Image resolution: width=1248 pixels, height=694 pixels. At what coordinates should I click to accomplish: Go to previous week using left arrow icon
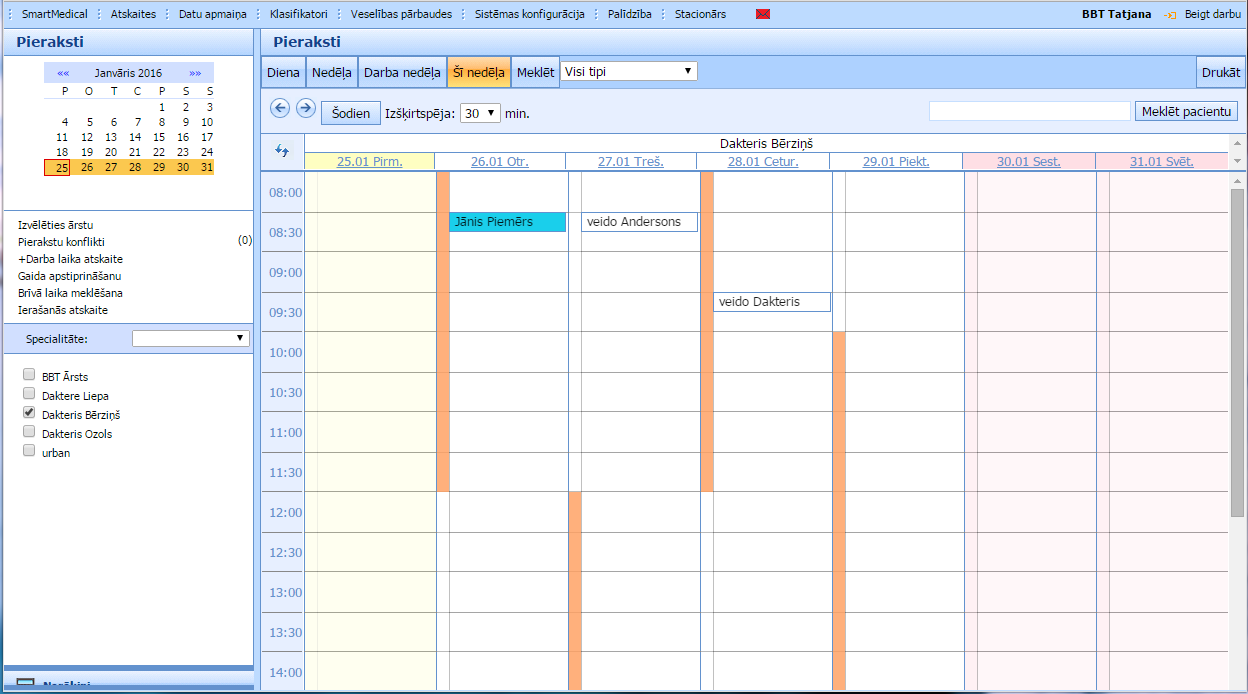[x=280, y=108]
